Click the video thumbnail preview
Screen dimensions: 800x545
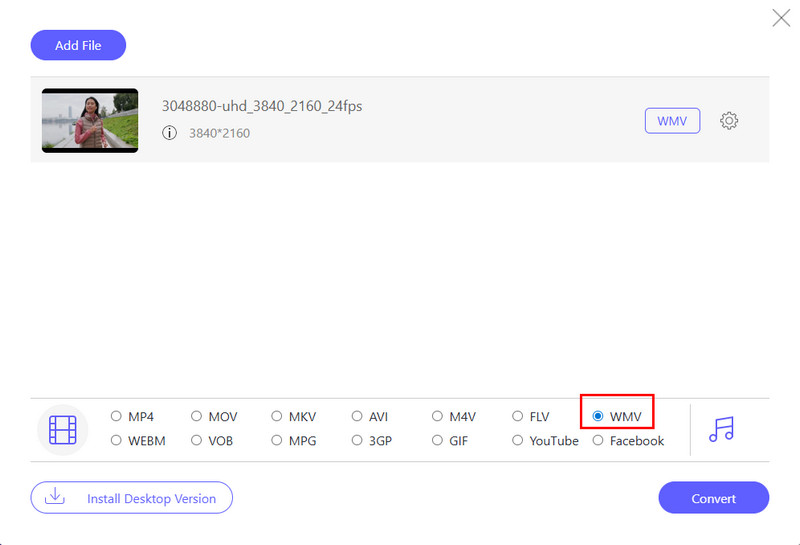pyautogui.click(x=90, y=120)
